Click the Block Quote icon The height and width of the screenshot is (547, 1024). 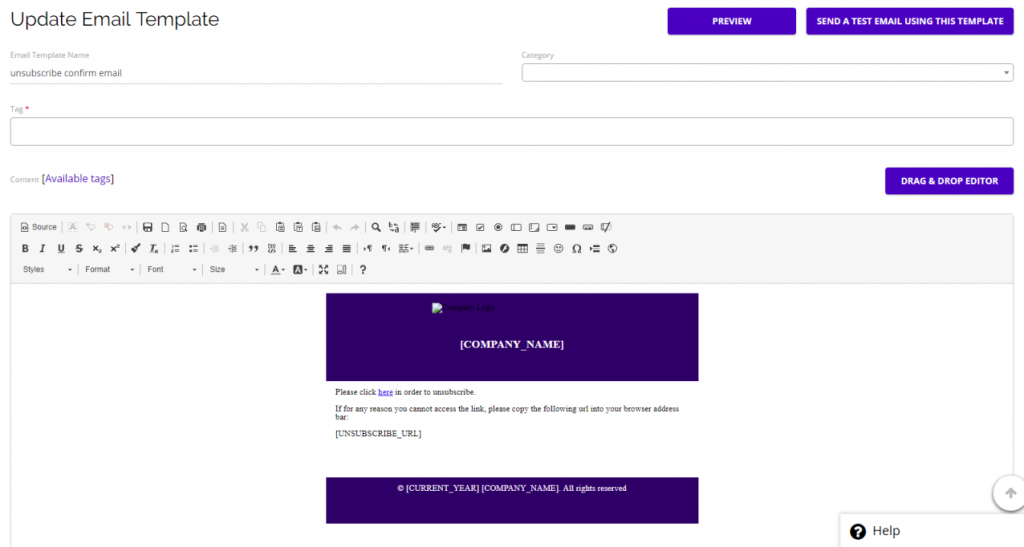point(253,248)
